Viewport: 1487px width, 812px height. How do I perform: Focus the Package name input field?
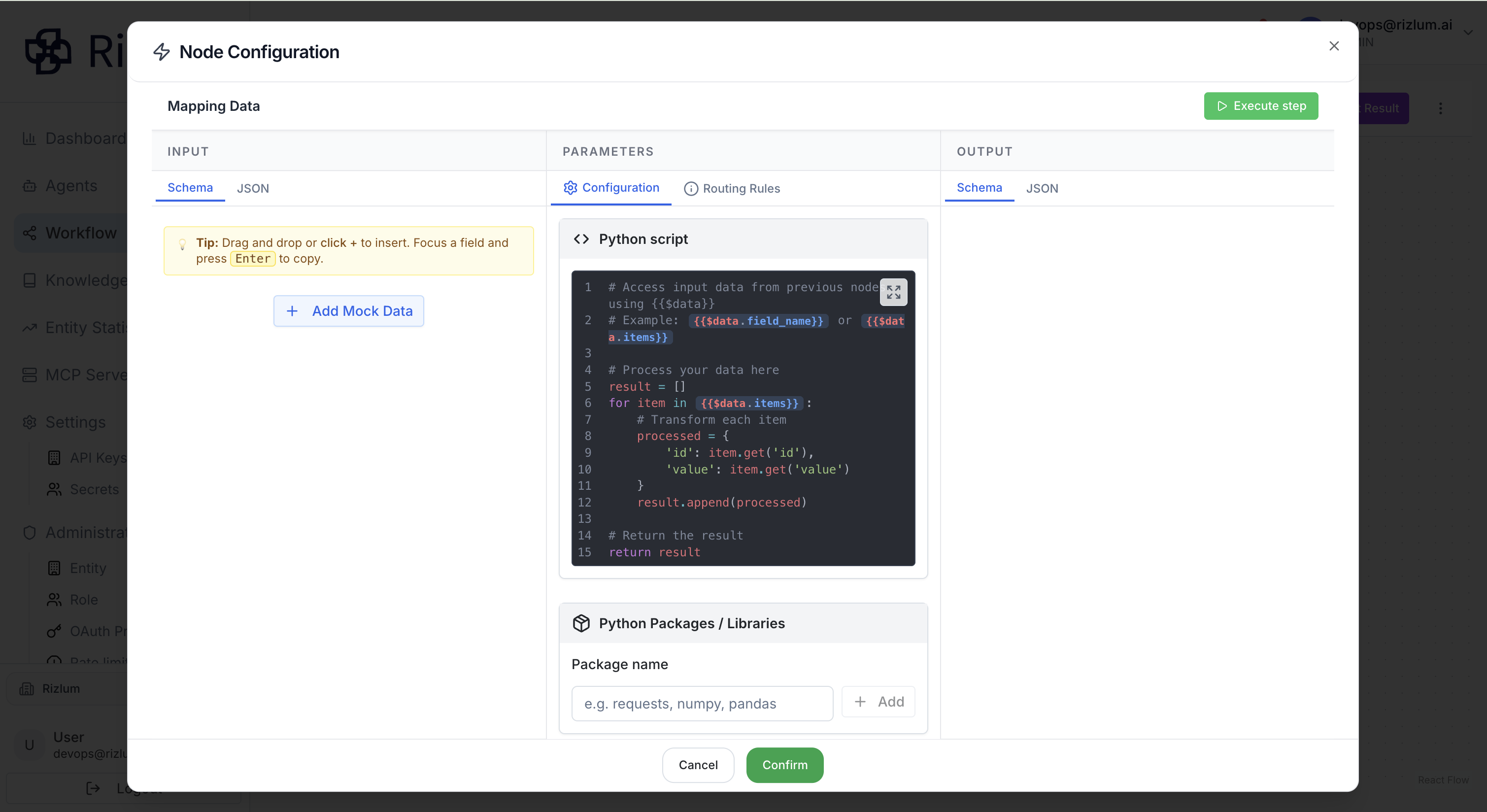click(x=702, y=704)
